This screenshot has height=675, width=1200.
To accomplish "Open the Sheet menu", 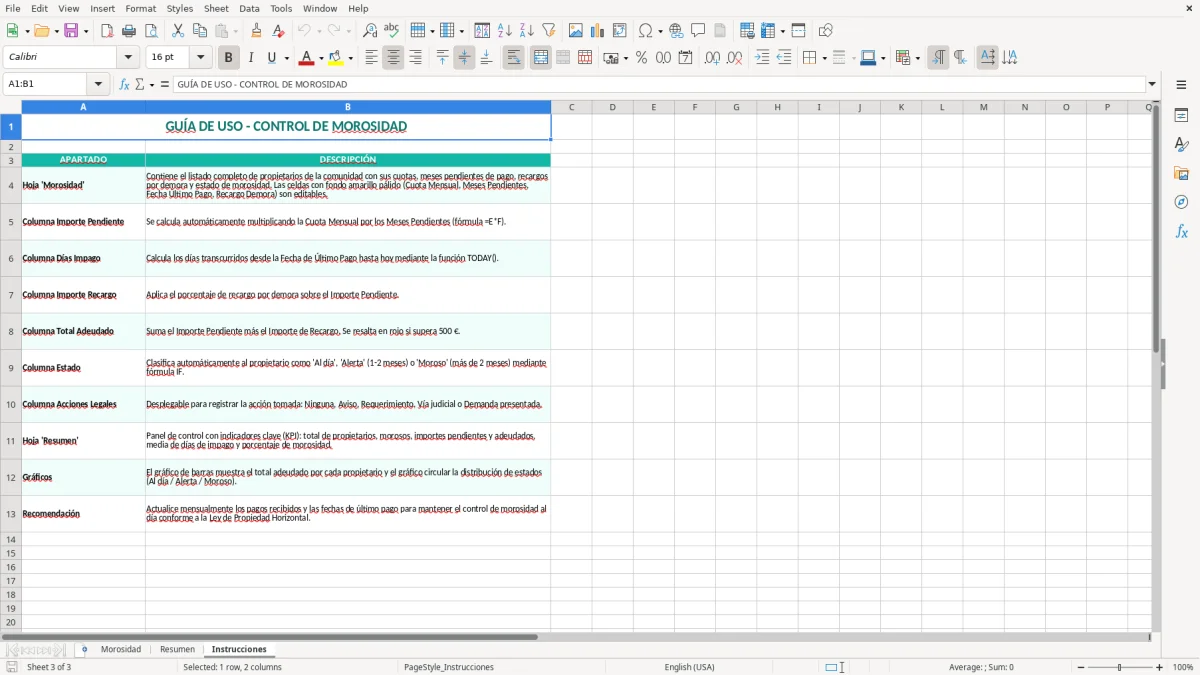I will (216, 8).
